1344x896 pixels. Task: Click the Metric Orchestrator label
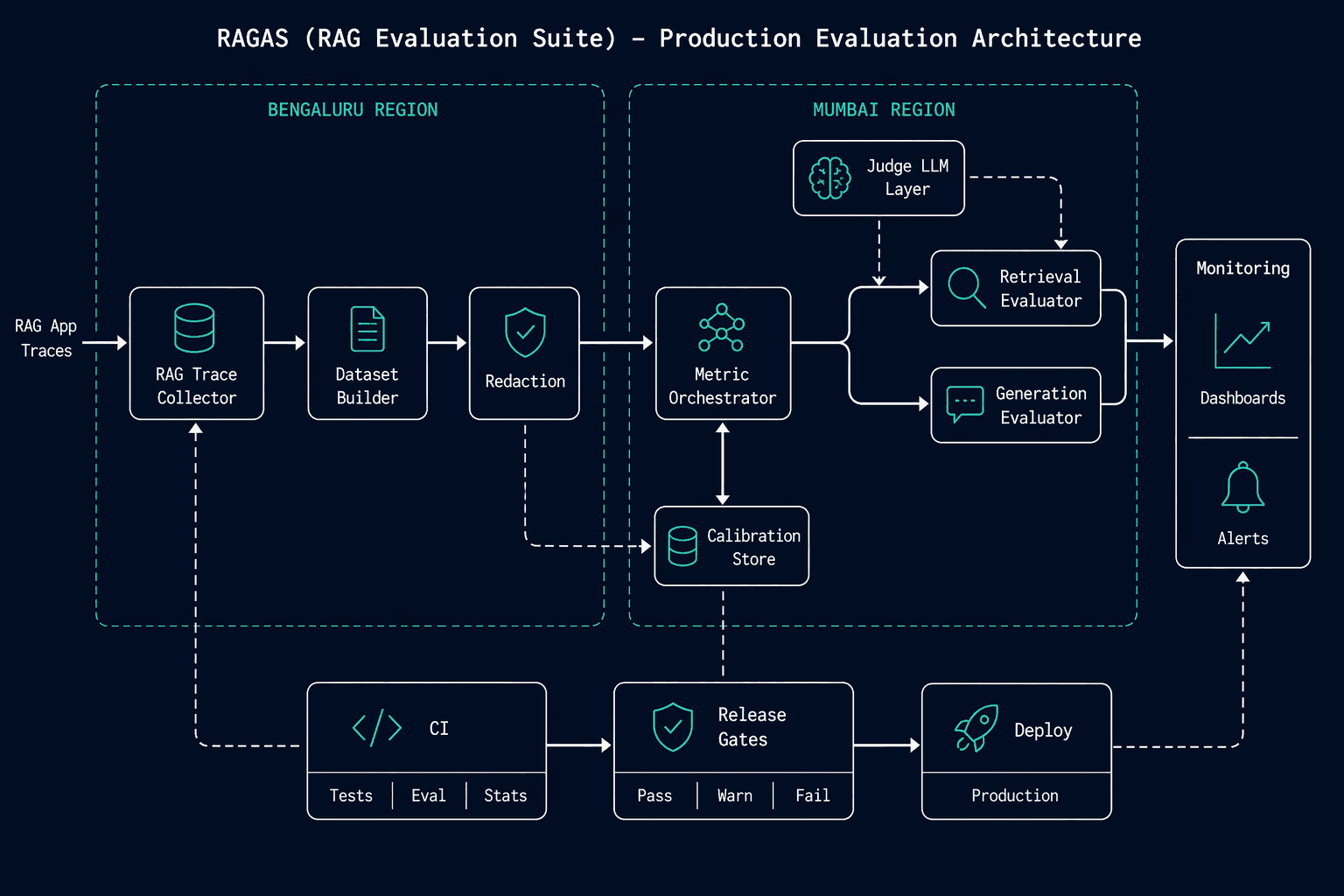coord(722,386)
